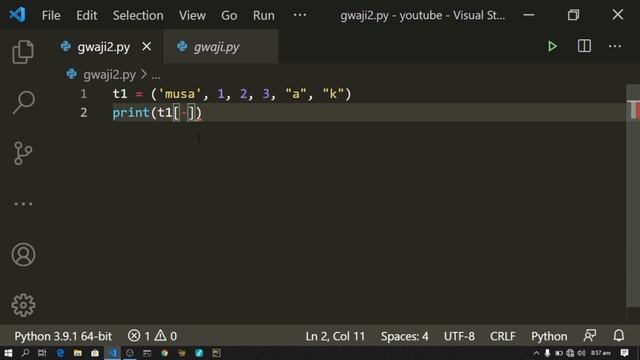Open the Windows Action Center

624,353
